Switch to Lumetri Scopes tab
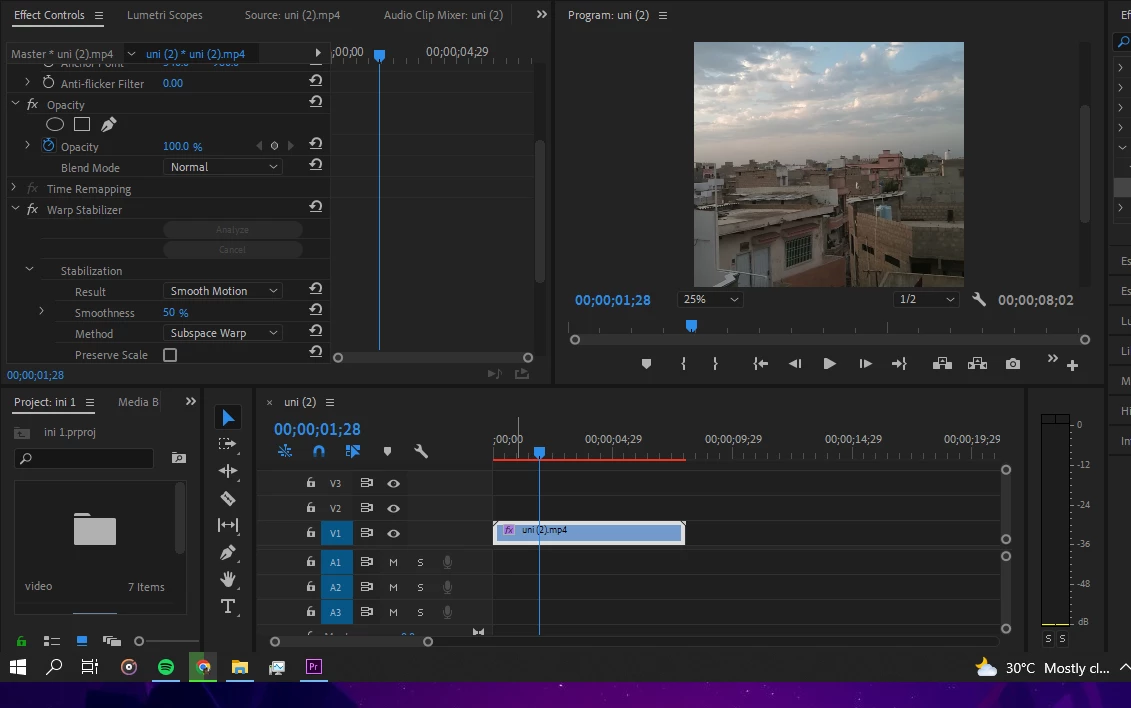Image resolution: width=1131 pixels, height=708 pixels. (x=164, y=15)
